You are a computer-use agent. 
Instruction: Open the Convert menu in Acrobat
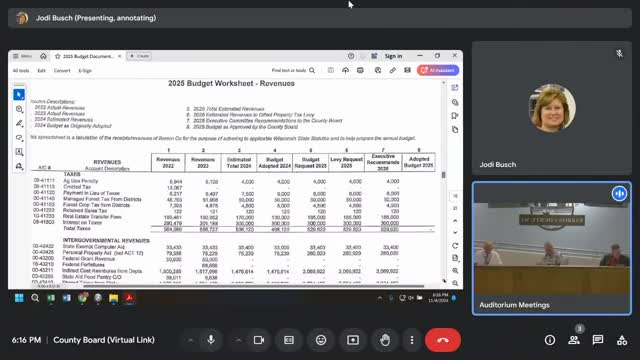point(62,71)
